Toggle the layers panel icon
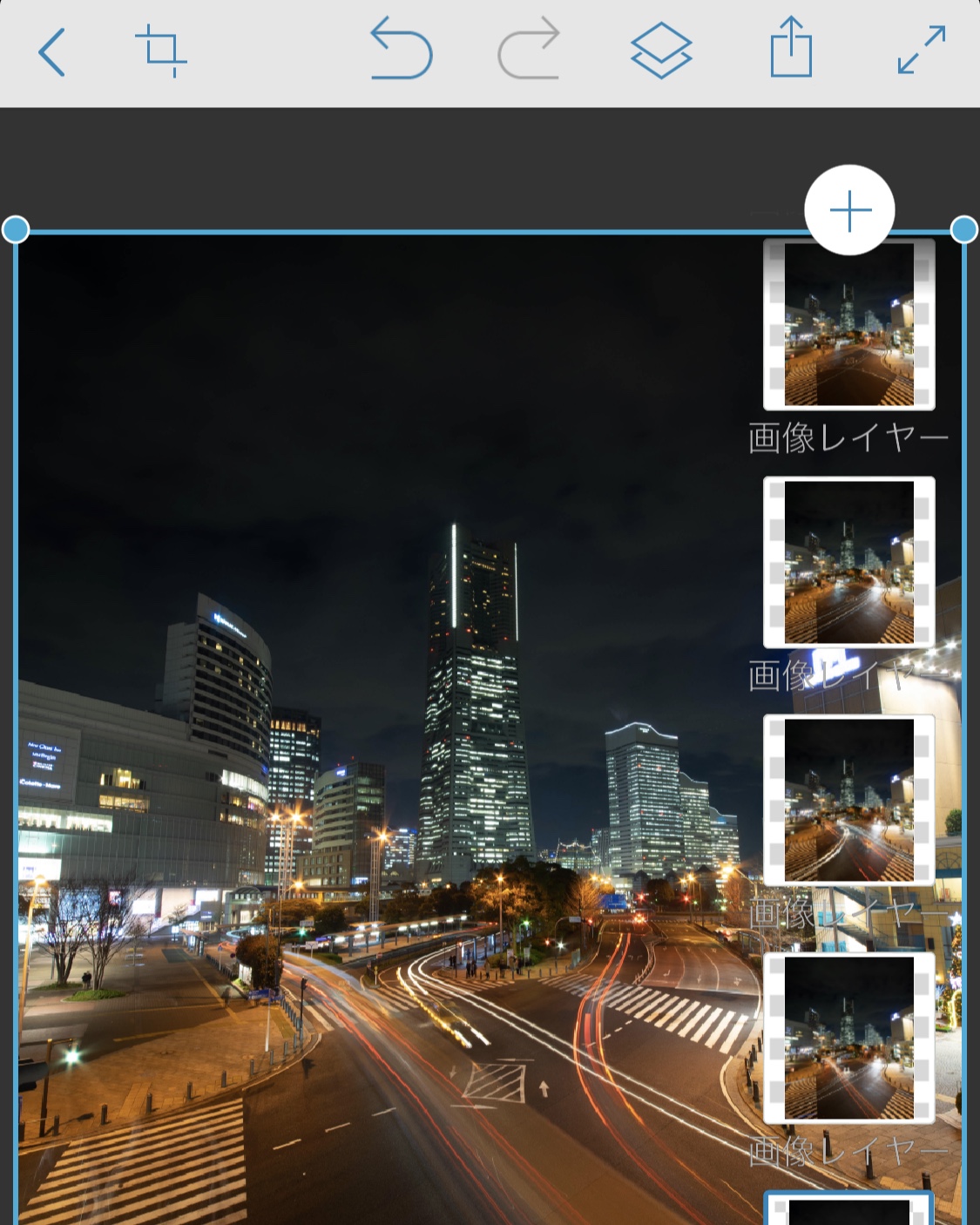 [x=661, y=51]
